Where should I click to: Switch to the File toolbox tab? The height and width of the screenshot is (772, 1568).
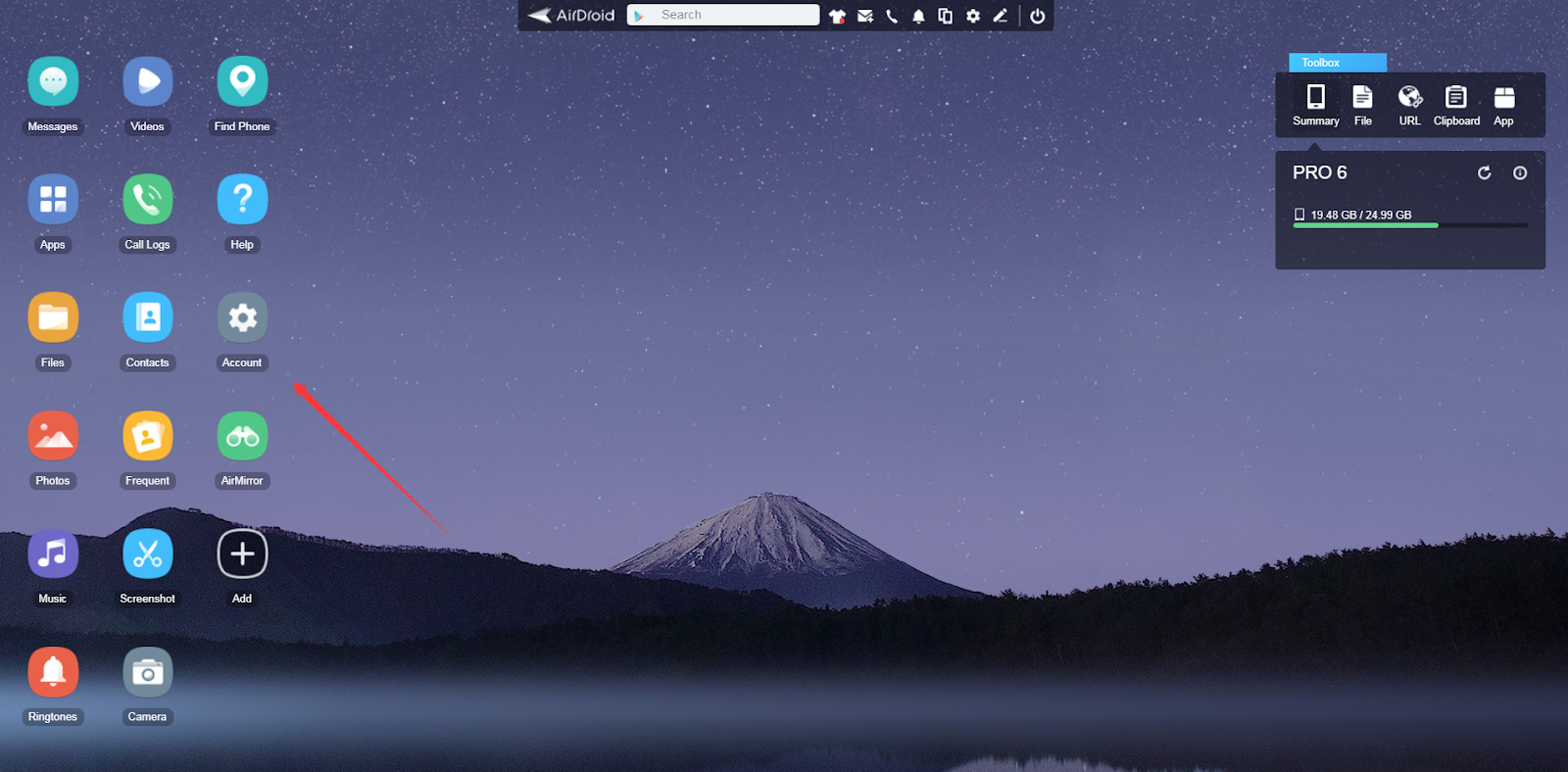point(1362,106)
